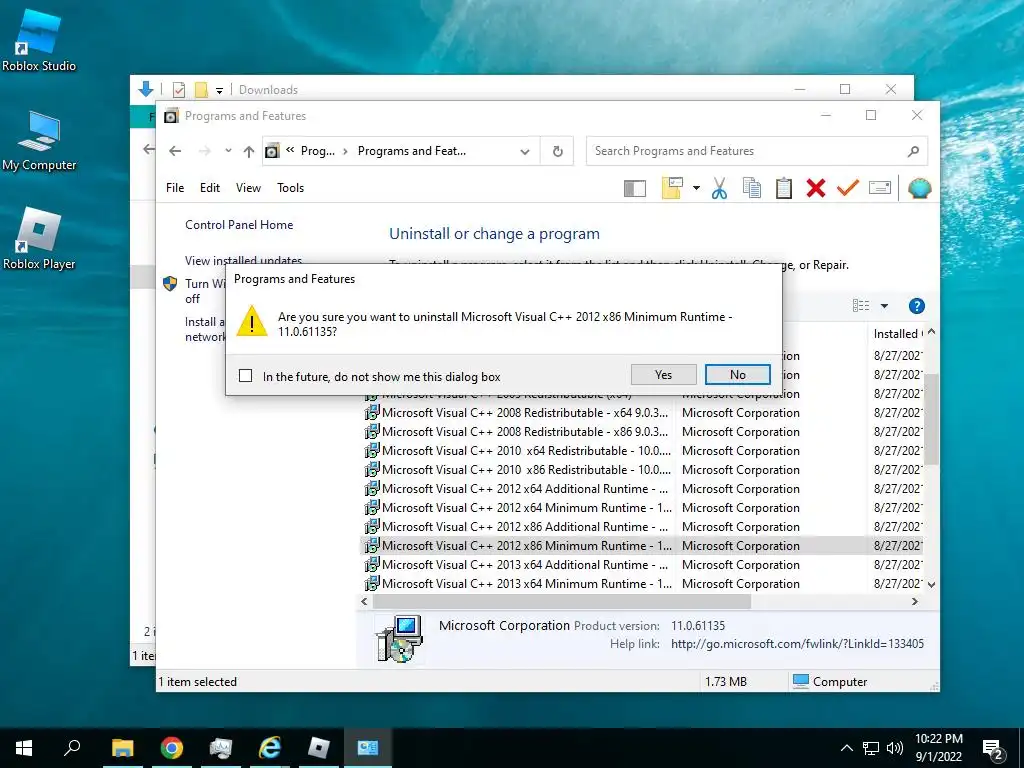1024x768 pixels.
Task: Show hidden system tray icons
Action: (846, 748)
